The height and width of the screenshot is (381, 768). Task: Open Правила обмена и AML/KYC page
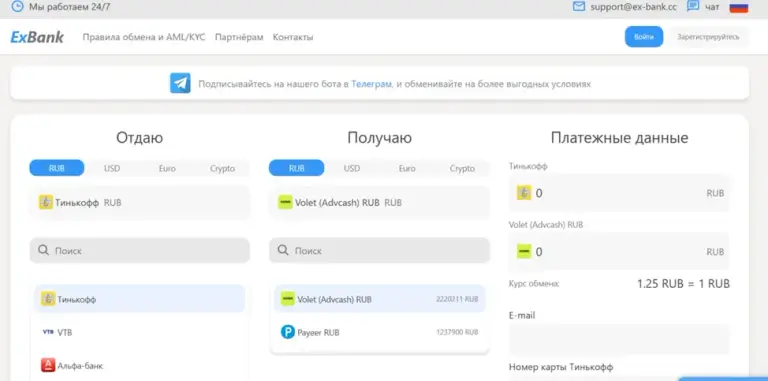click(144, 37)
